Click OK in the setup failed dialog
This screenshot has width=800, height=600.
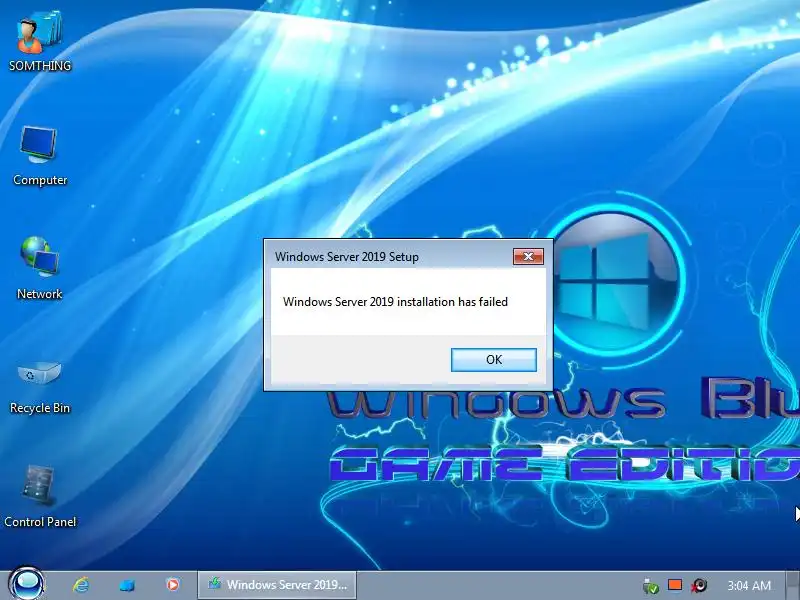(493, 360)
